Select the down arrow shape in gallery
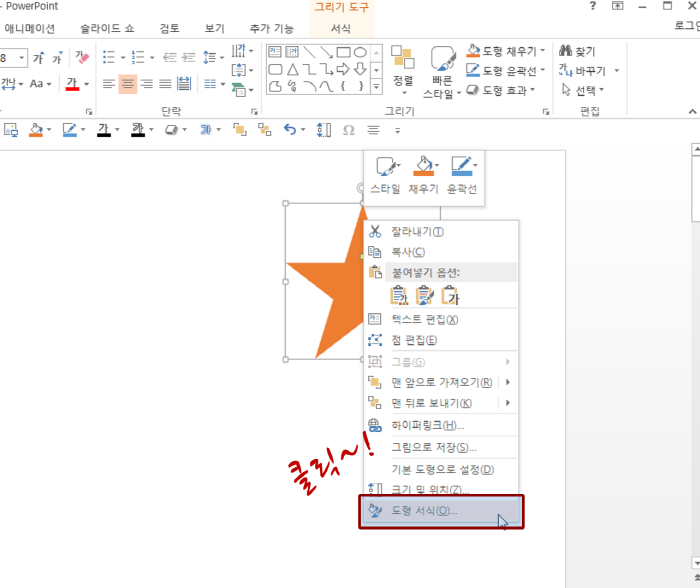The image size is (700, 588). coord(360,69)
